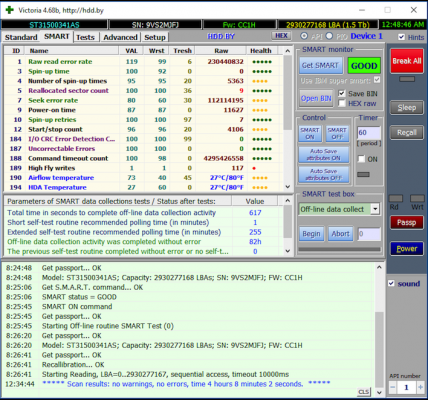Click the ST31500341AS model field
The height and width of the screenshot is (400, 428).
[x=54, y=25]
